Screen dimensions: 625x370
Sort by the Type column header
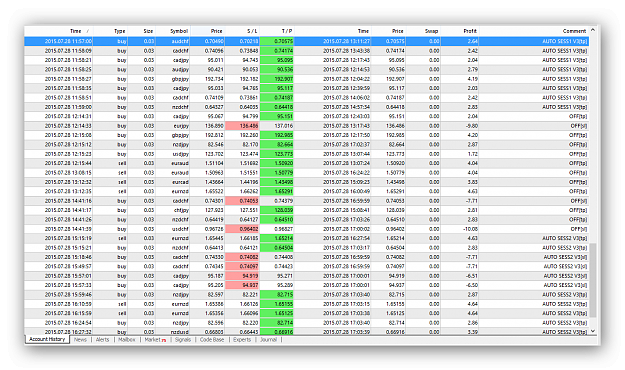[x=110, y=31]
